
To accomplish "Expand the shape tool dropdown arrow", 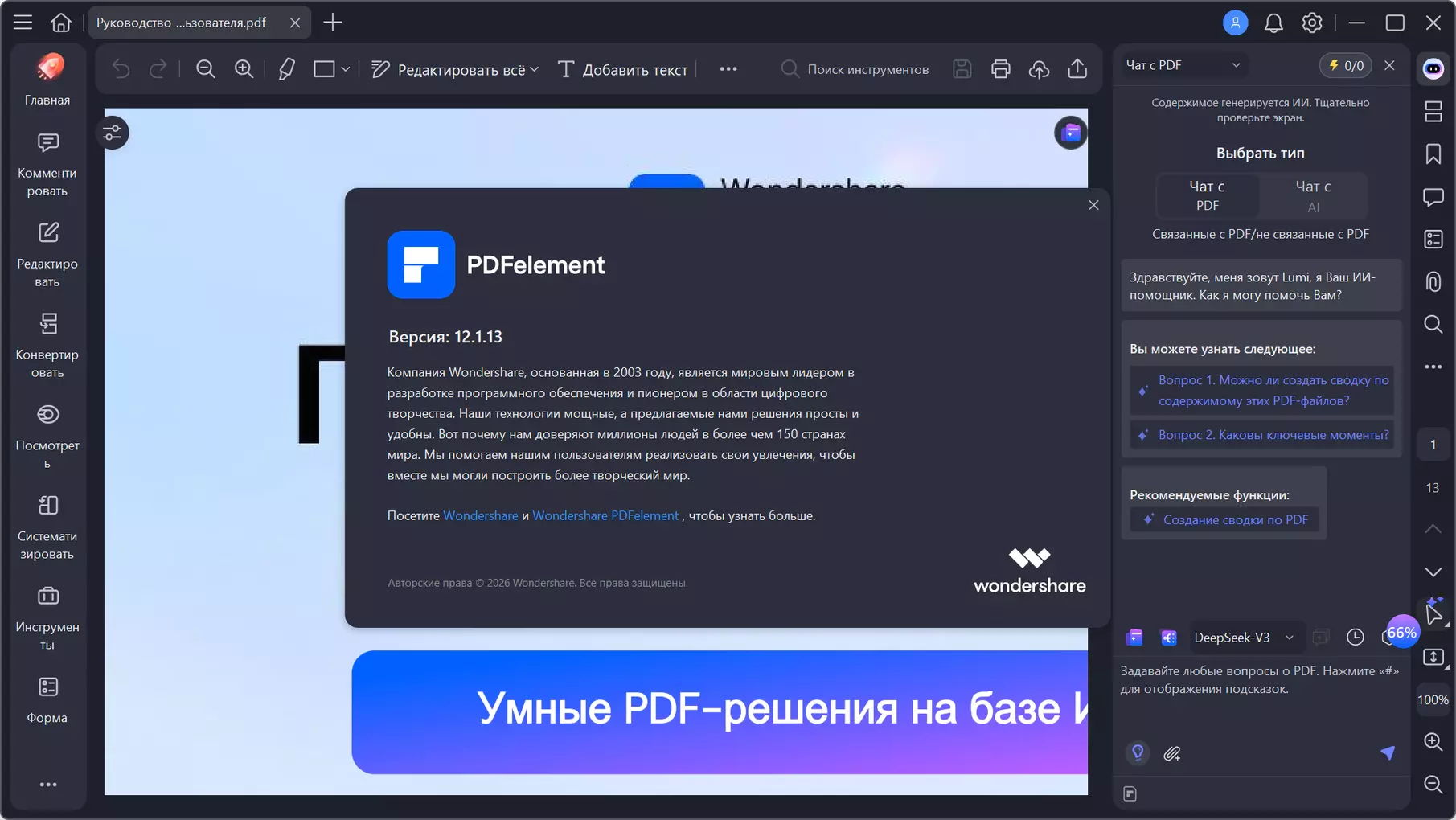I will point(346,69).
